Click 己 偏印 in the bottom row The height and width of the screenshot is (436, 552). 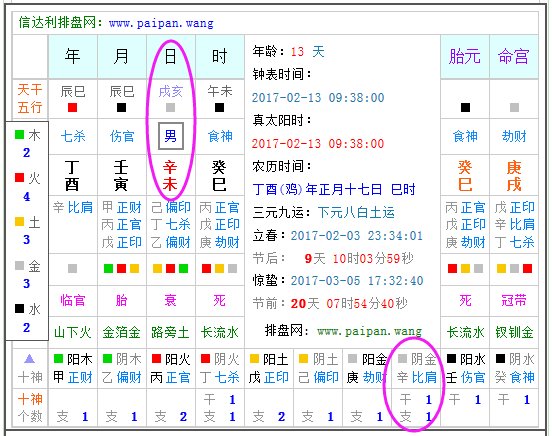[318, 378]
